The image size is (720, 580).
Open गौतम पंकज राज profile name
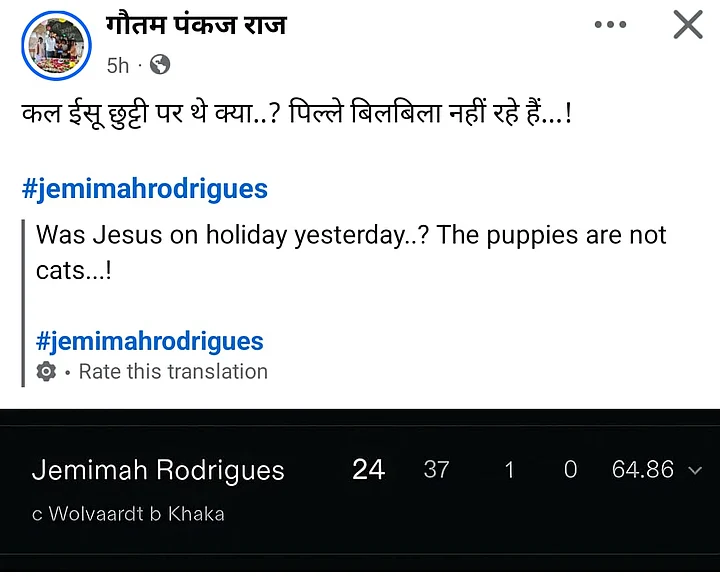point(196,24)
